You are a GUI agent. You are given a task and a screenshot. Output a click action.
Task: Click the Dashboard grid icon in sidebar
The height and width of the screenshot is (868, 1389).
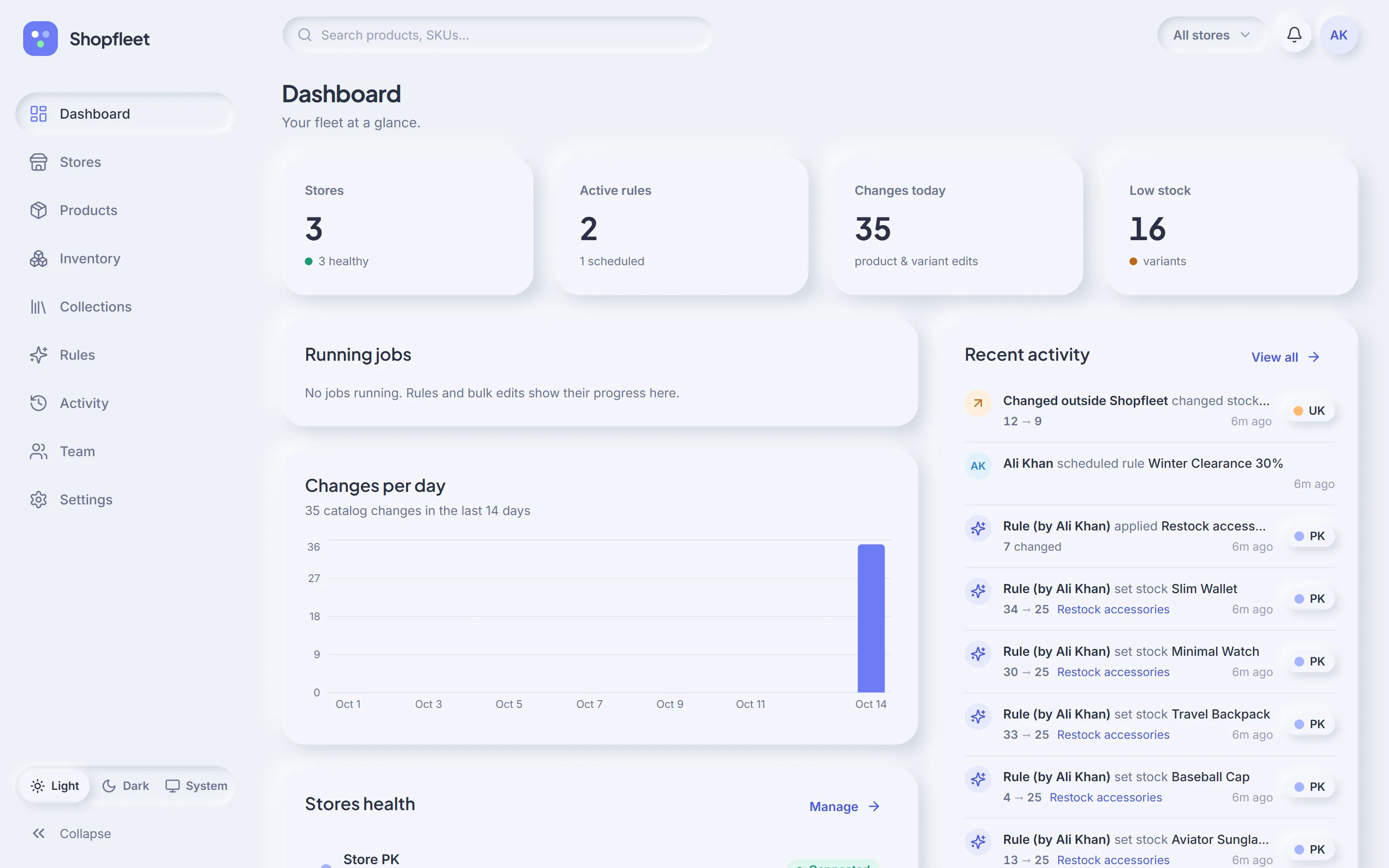[x=39, y=114]
